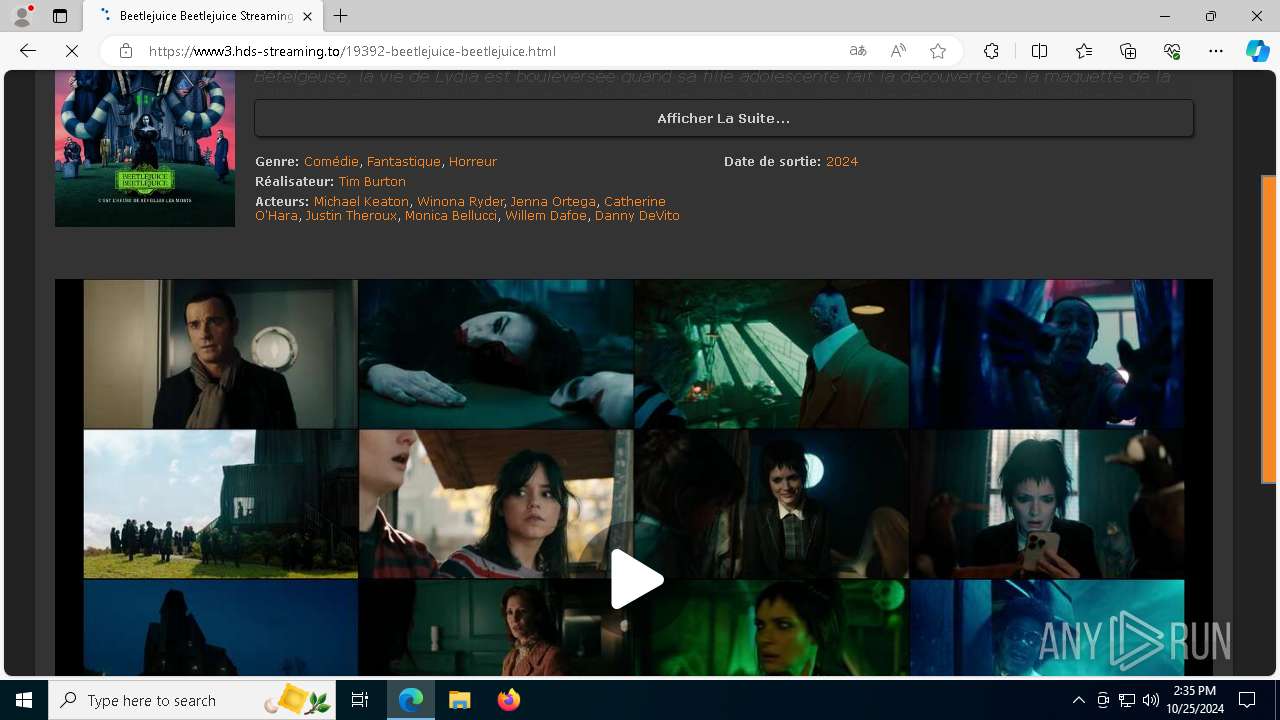The width and height of the screenshot is (1280, 720).
Task: Open Task View on the taskbar
Action: 360,700
